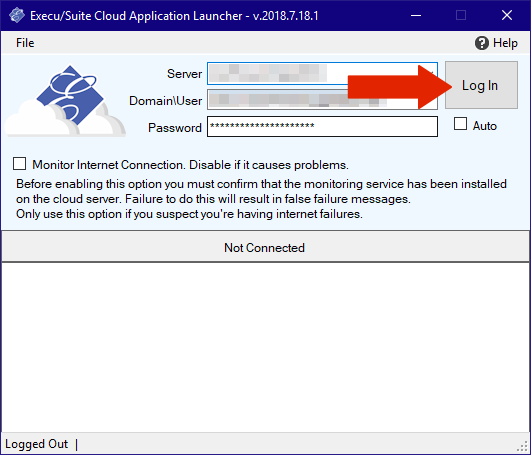This screenshot has width=531, height=455.
Task: Click the Password field label
Action: tap(175, 128)
